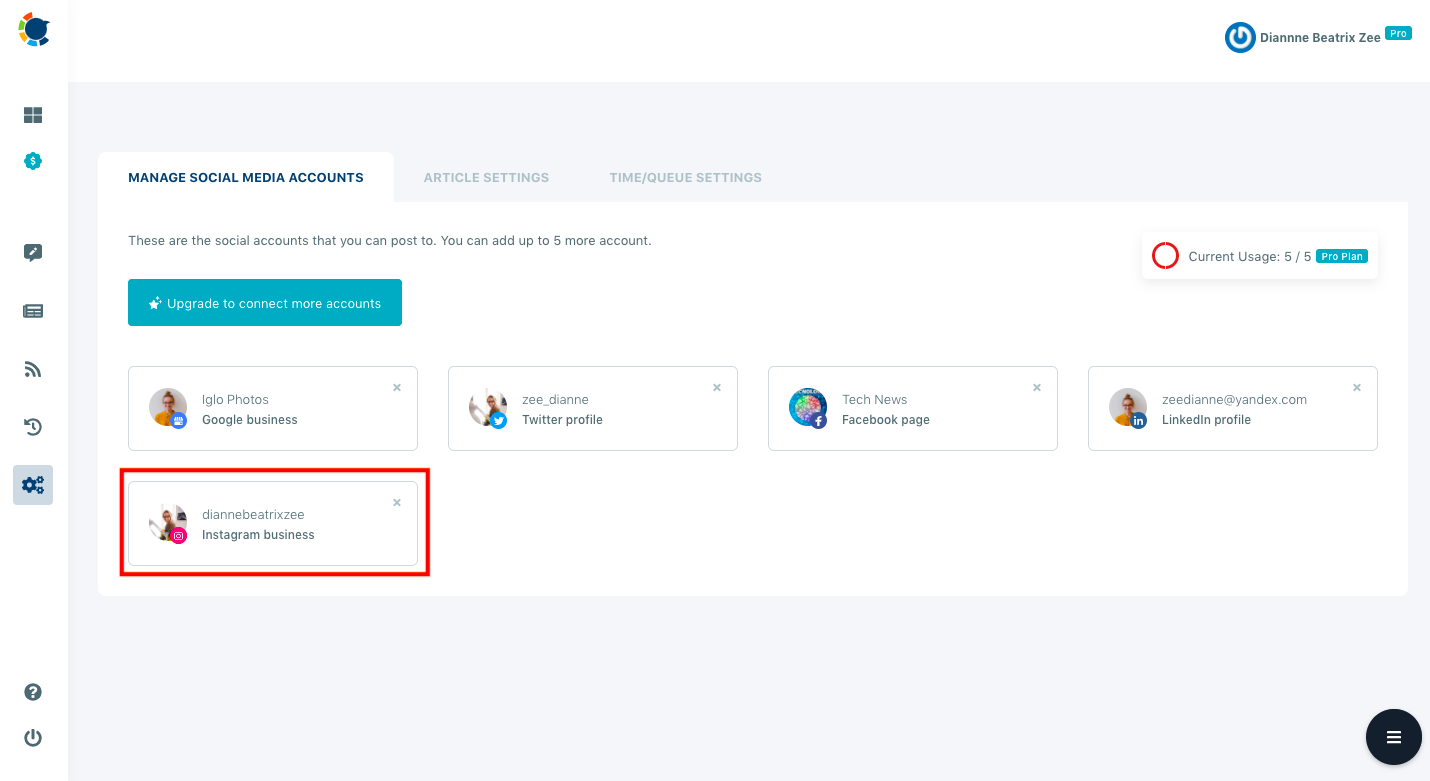Screen dimensions: 1430x781
Task: Log out using the power icon
Action: (x=33, y=737)
